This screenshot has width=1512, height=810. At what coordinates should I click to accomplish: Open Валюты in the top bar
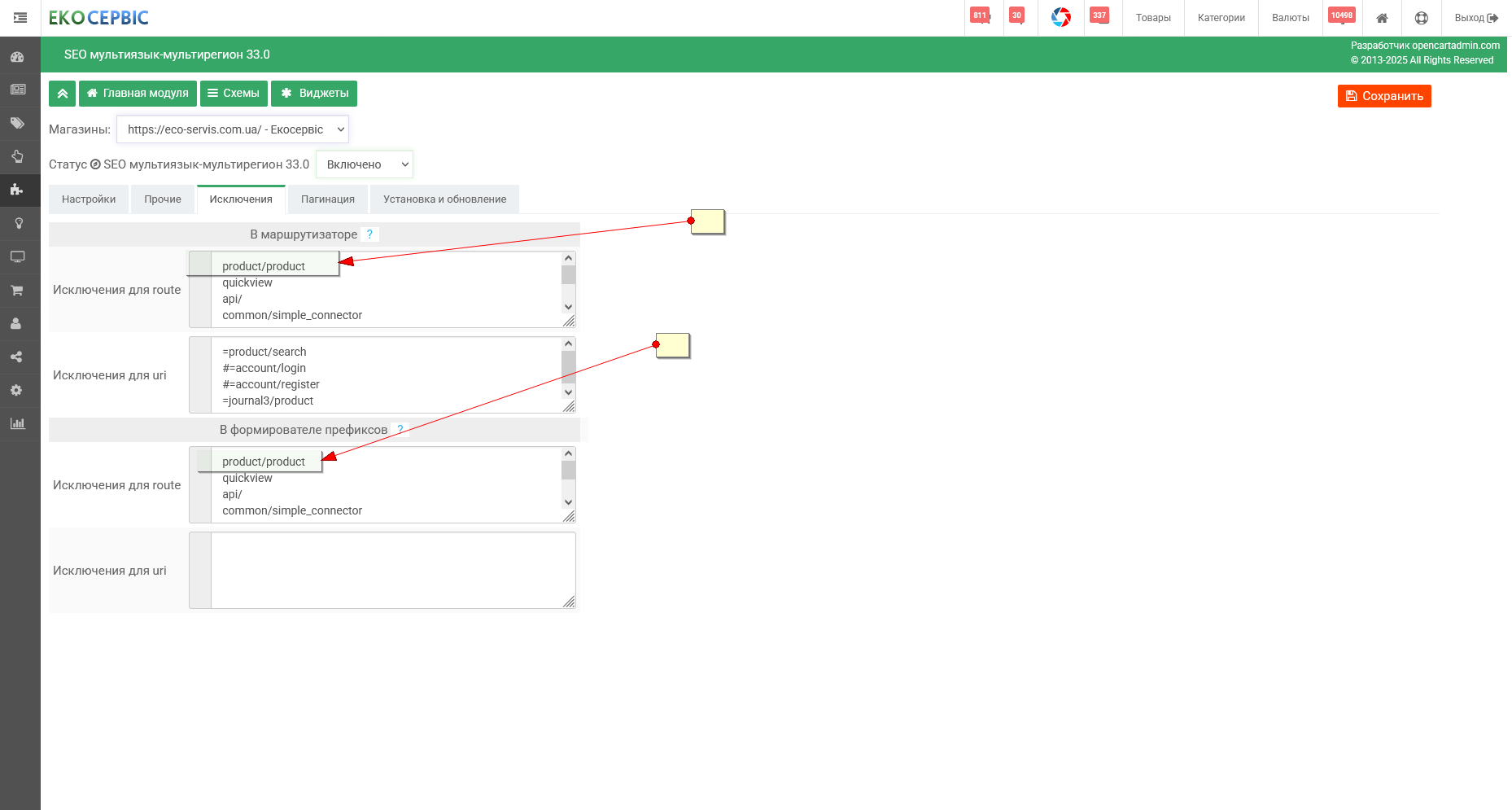tap(1291, 18)
